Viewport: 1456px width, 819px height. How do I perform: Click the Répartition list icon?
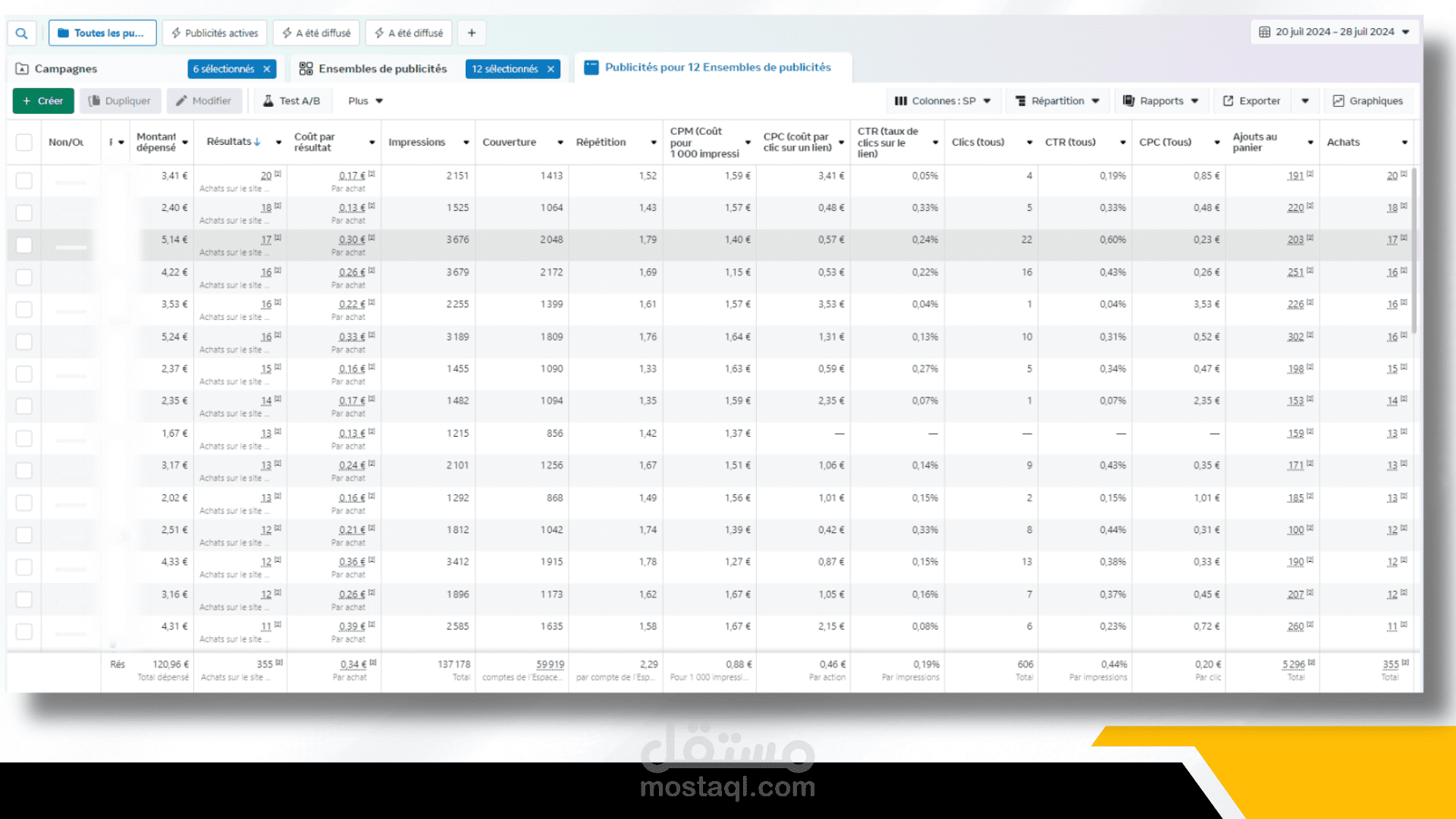coord(1021,101)
